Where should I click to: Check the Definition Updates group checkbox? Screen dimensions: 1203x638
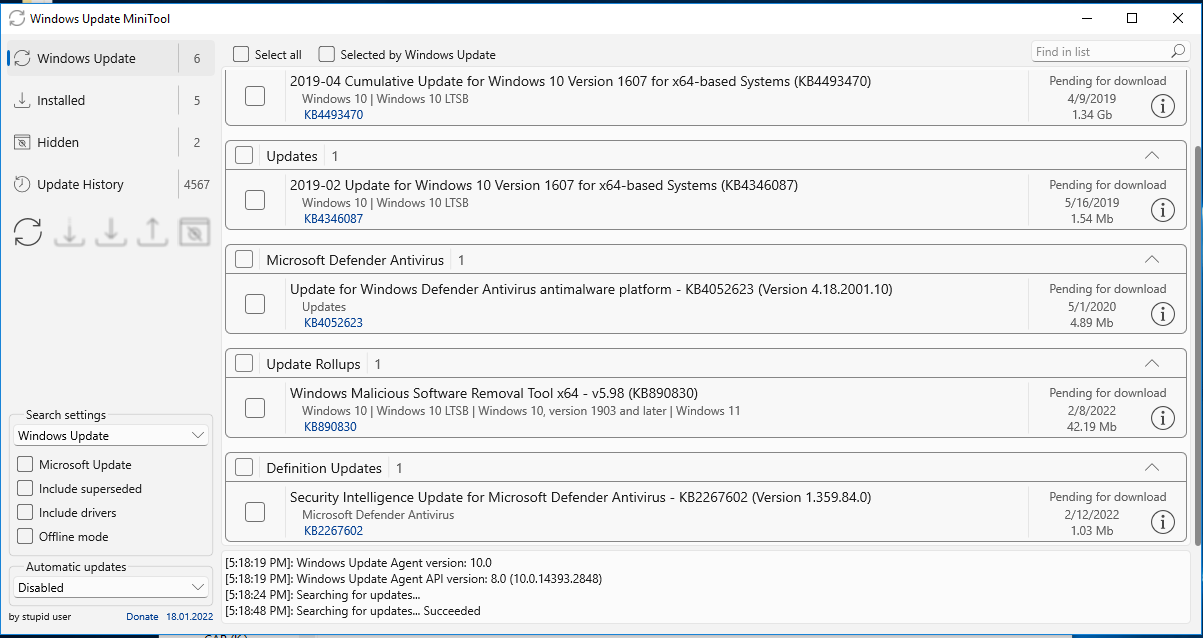point(244,467)
